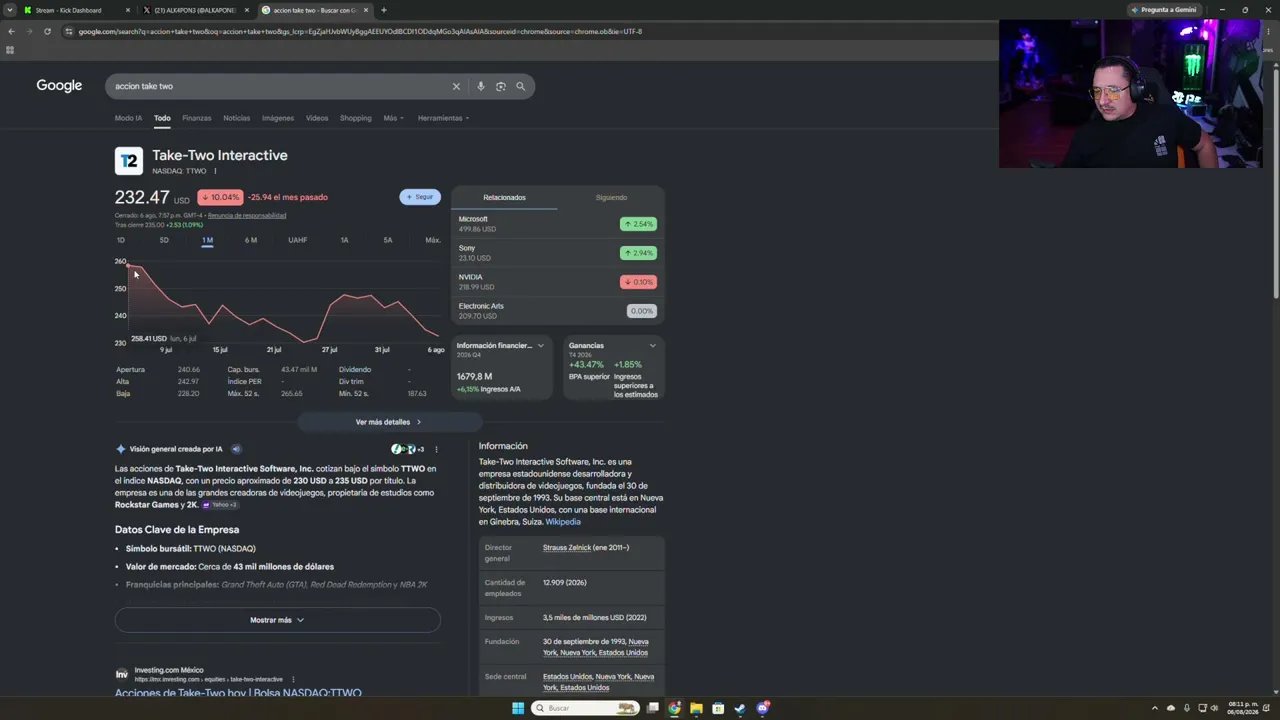Open three-dot menu beside NASDAQ: TTWO
The height and width of the screenshot is (720, 1280).
[x=215, y=171]
